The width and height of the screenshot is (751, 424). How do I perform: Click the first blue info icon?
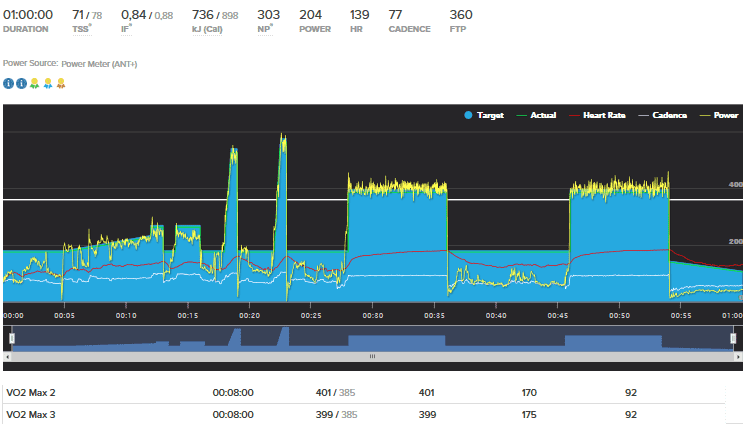click(x=8, y=83)
